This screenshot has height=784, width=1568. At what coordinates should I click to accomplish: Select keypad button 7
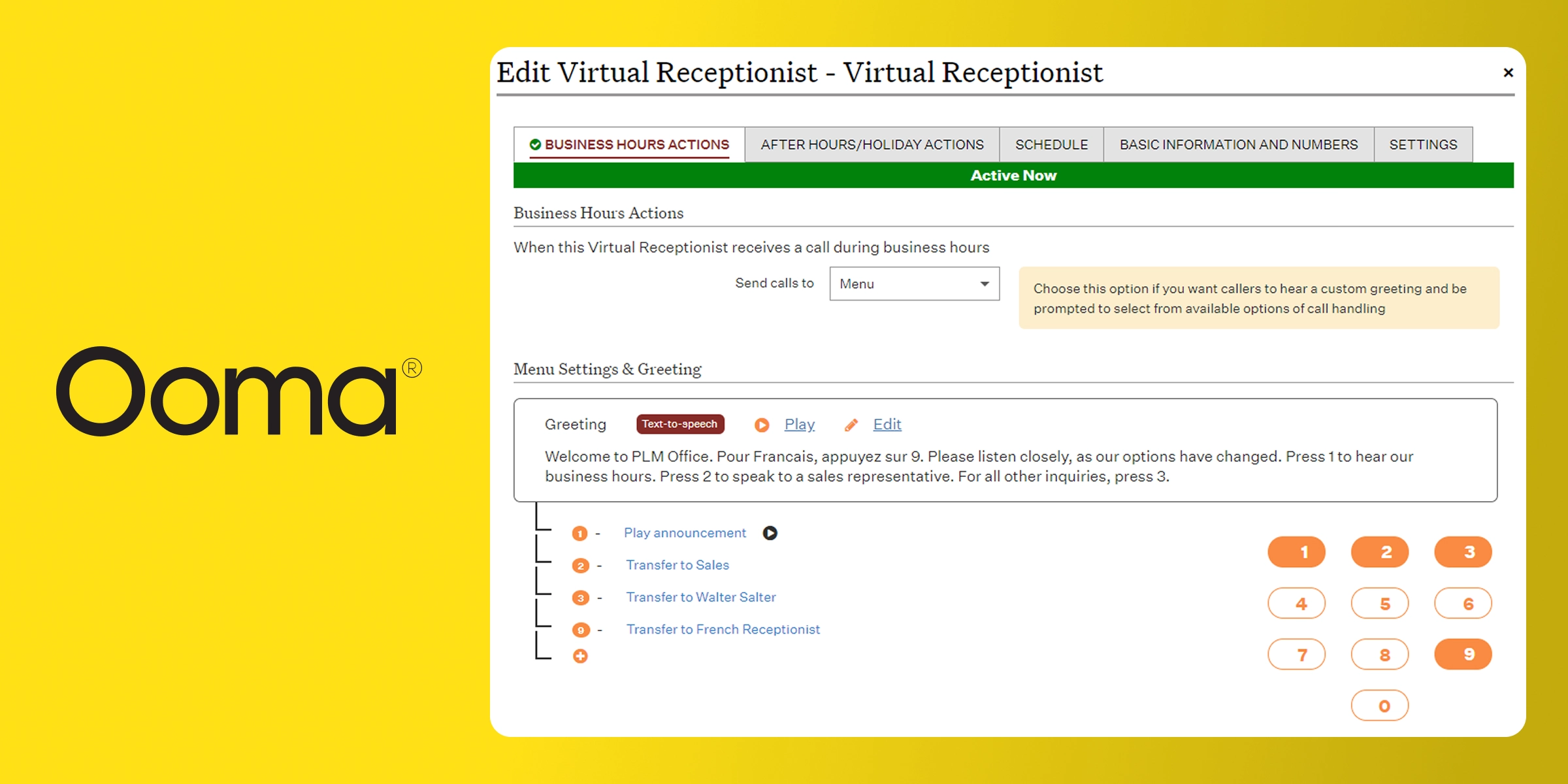click(x=1297, y=654)
